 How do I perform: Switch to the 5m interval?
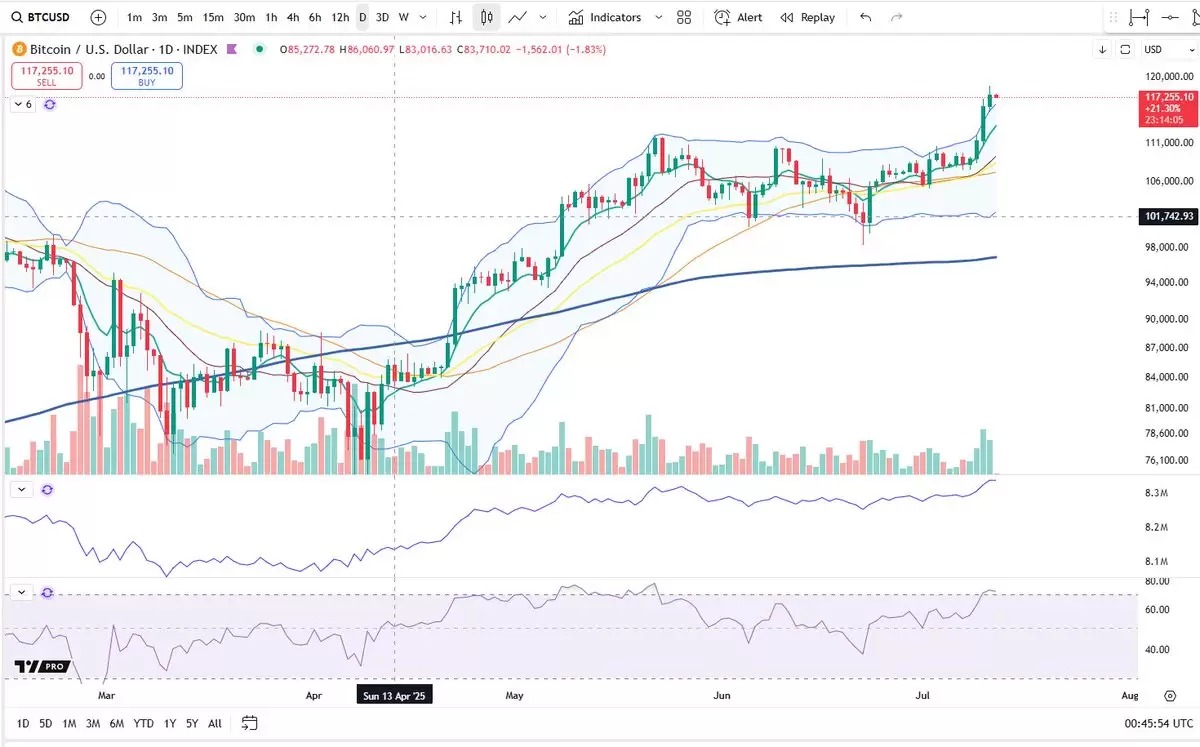(185, 17)
